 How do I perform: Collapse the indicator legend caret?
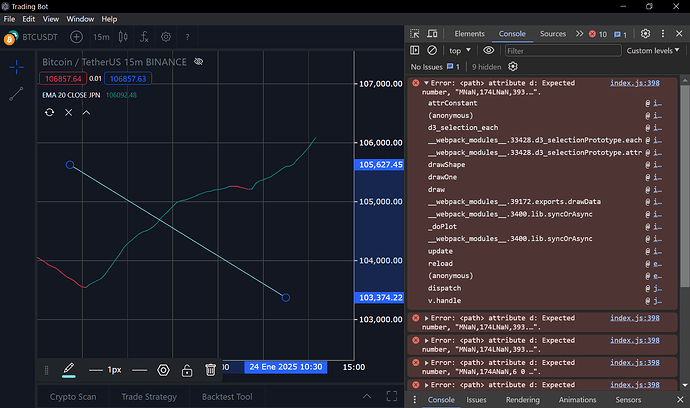pos(86,113)
